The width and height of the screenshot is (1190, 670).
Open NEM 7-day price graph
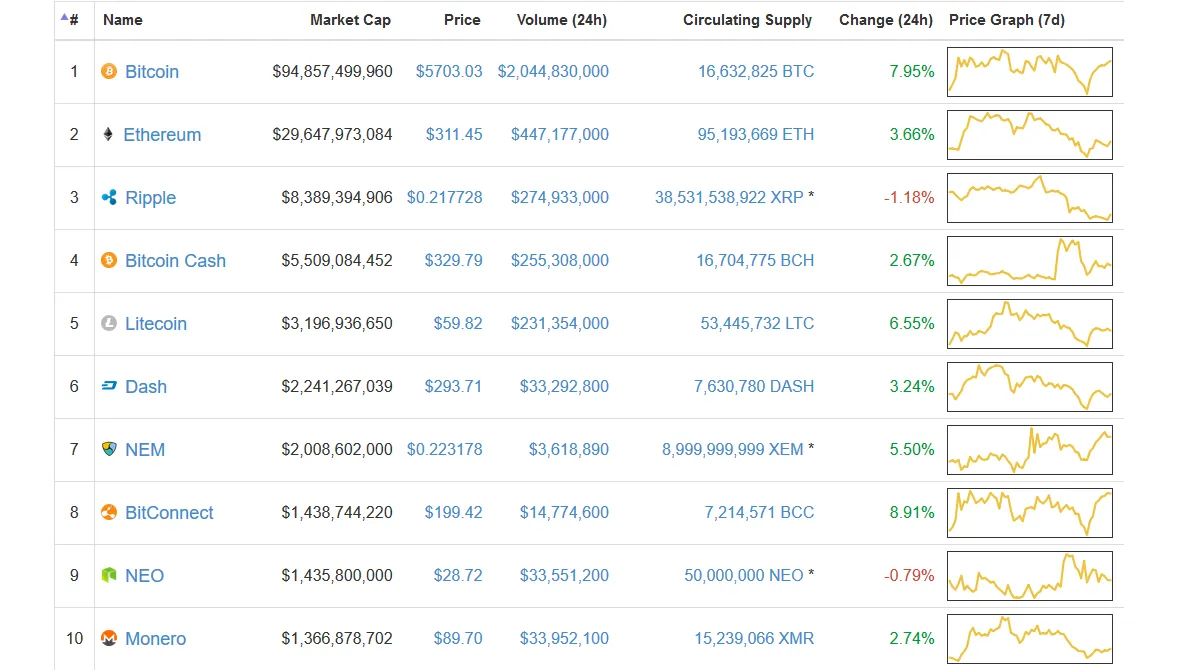(x=1030, y=449)
